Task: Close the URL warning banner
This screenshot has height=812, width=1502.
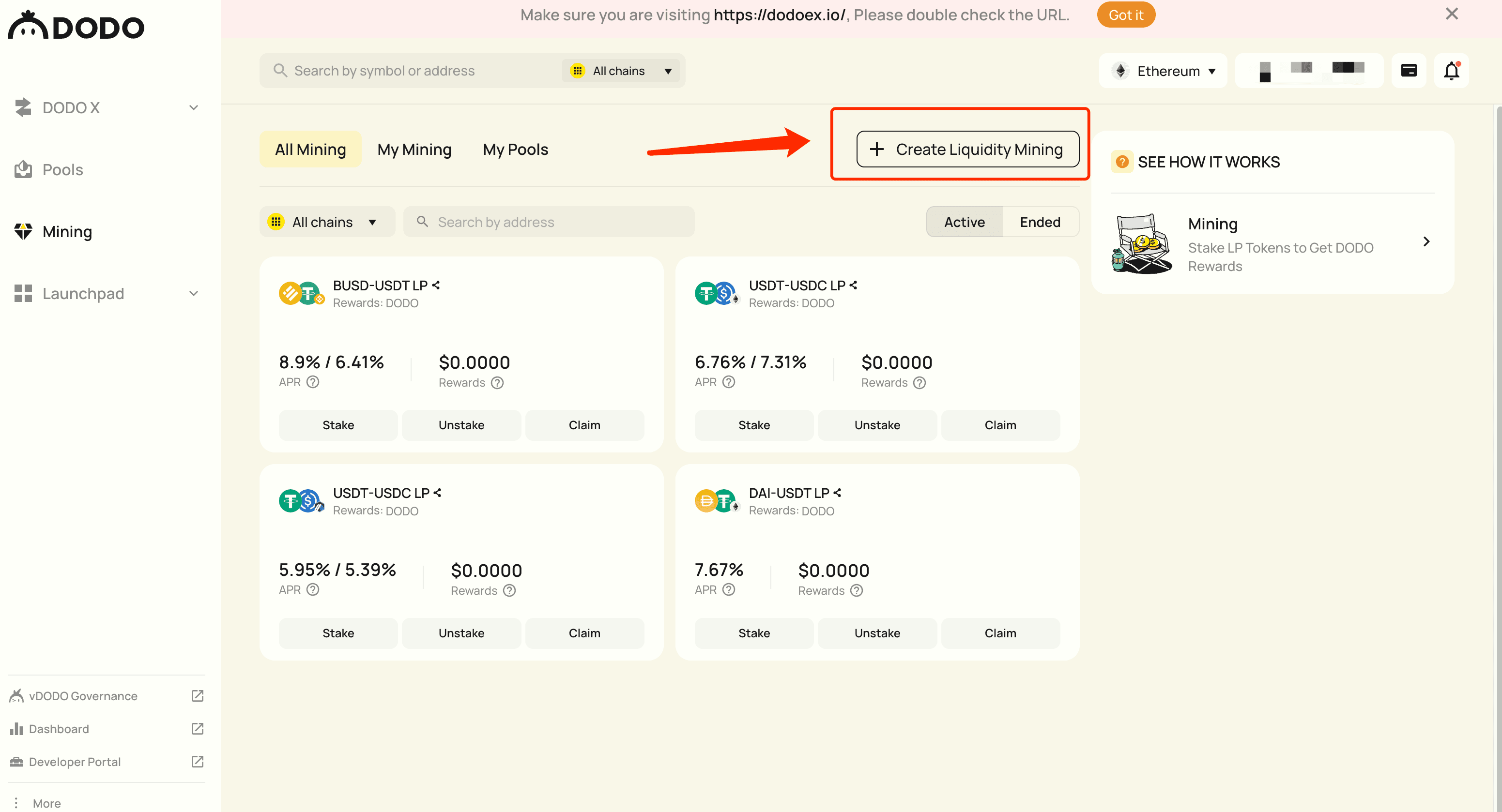Action: coord(1451,14)
